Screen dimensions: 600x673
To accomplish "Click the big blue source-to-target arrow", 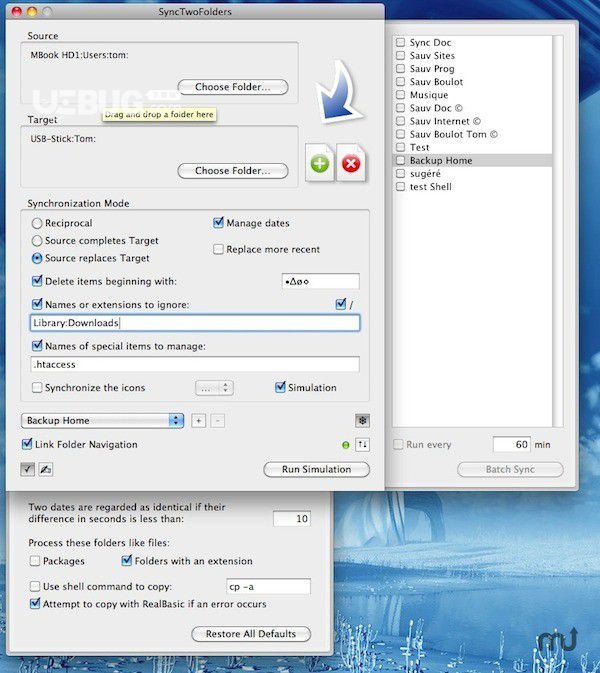I will pos(339,91).
